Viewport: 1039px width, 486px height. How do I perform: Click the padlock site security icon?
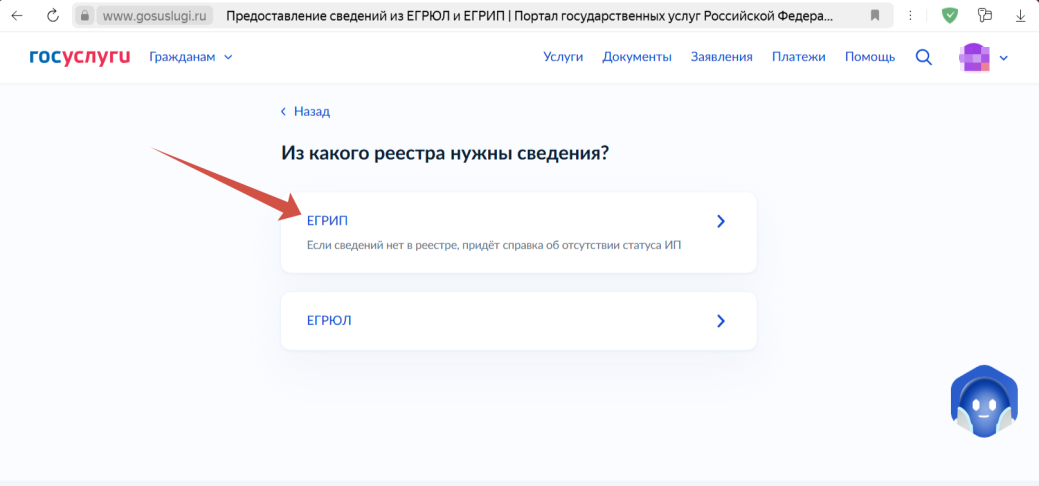[84, 16]
